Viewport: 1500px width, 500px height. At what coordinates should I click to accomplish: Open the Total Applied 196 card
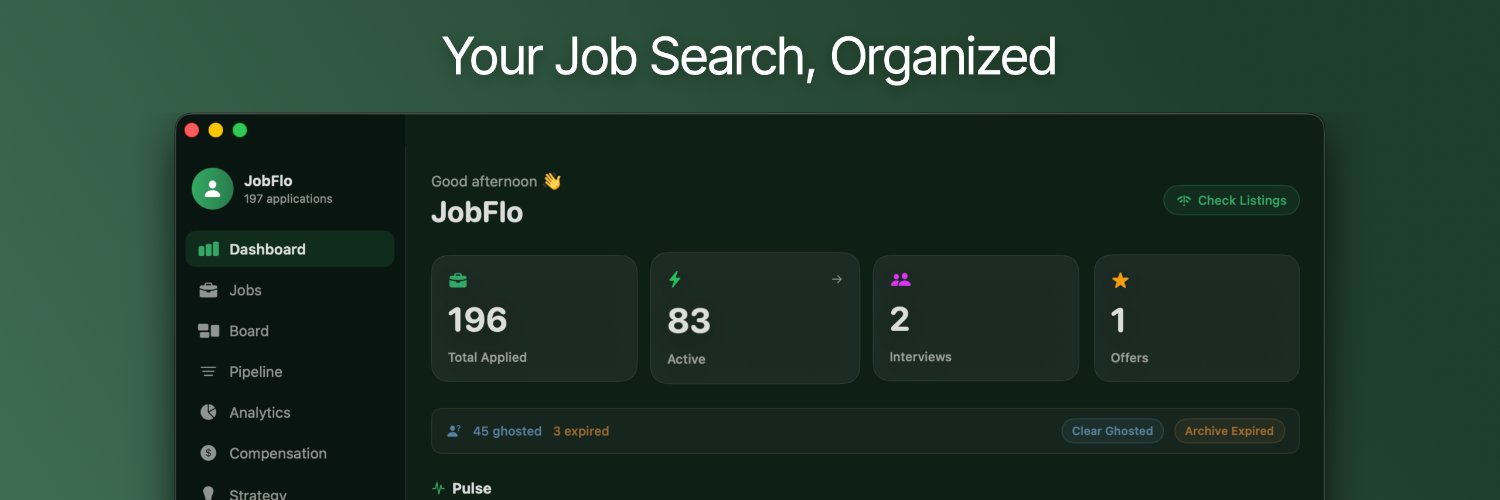[x=534, y=318]
